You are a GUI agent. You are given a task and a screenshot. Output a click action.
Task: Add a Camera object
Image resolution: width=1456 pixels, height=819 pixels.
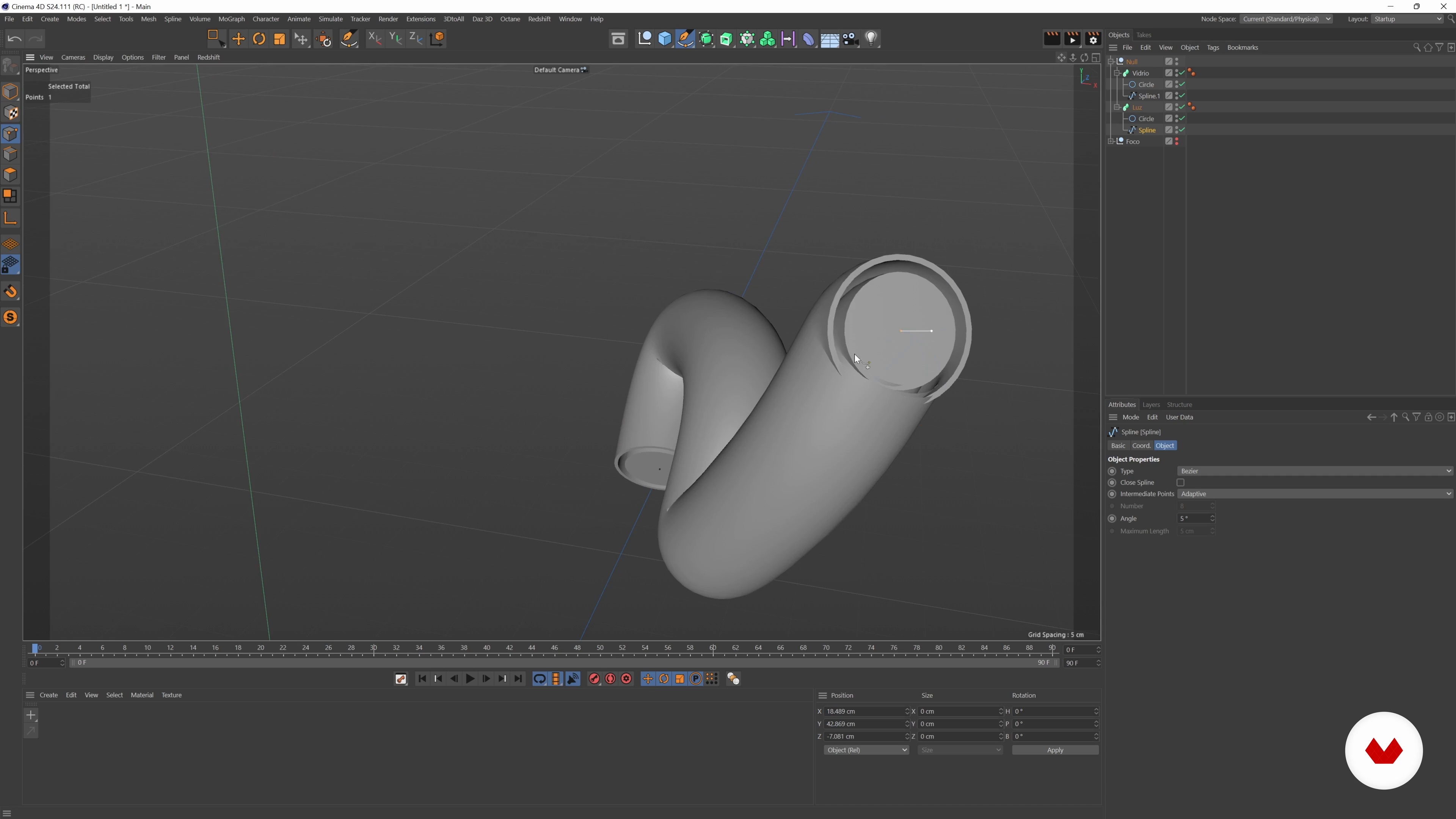click(850, 38)
